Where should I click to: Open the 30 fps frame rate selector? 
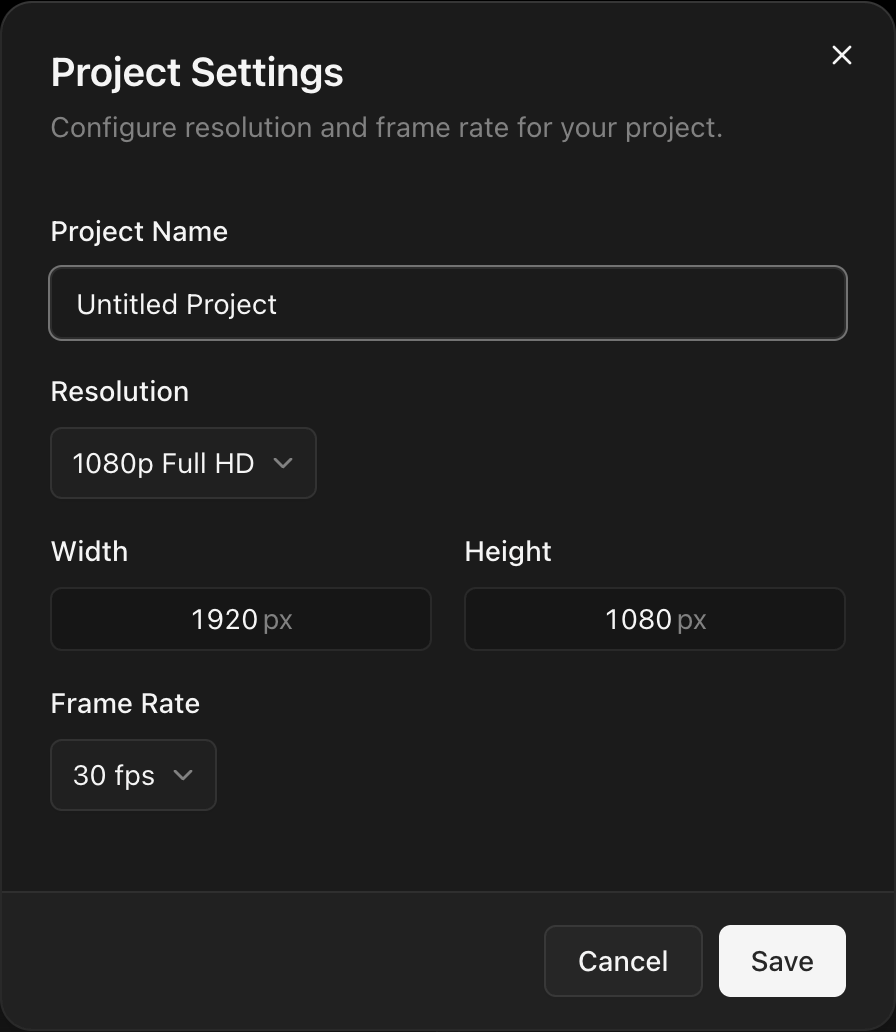133,775
